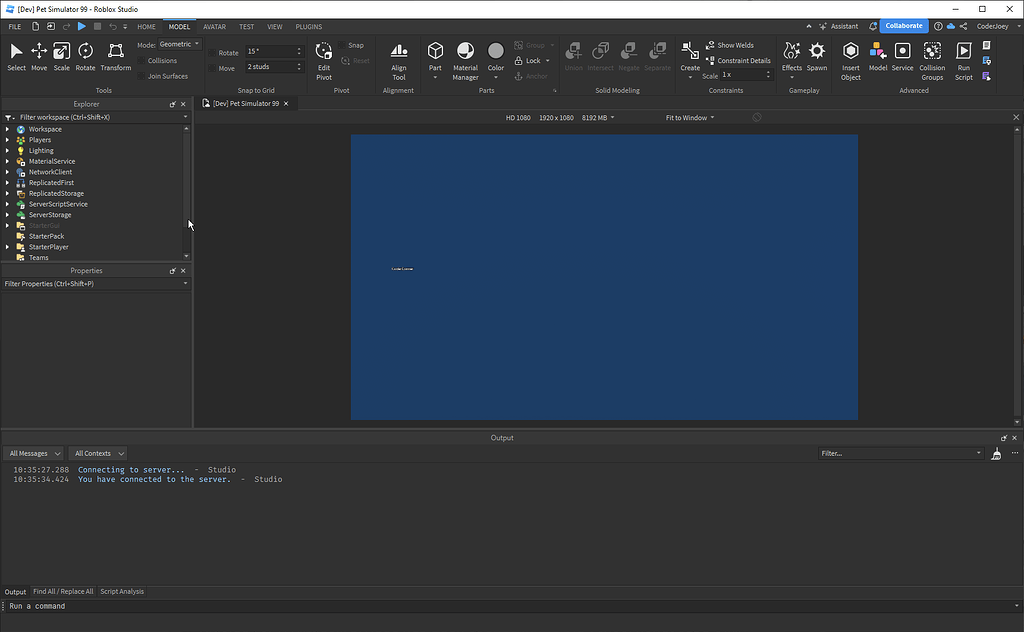Select the Scale tool
Screen dimensions: 1024x632
click(62, 55)
